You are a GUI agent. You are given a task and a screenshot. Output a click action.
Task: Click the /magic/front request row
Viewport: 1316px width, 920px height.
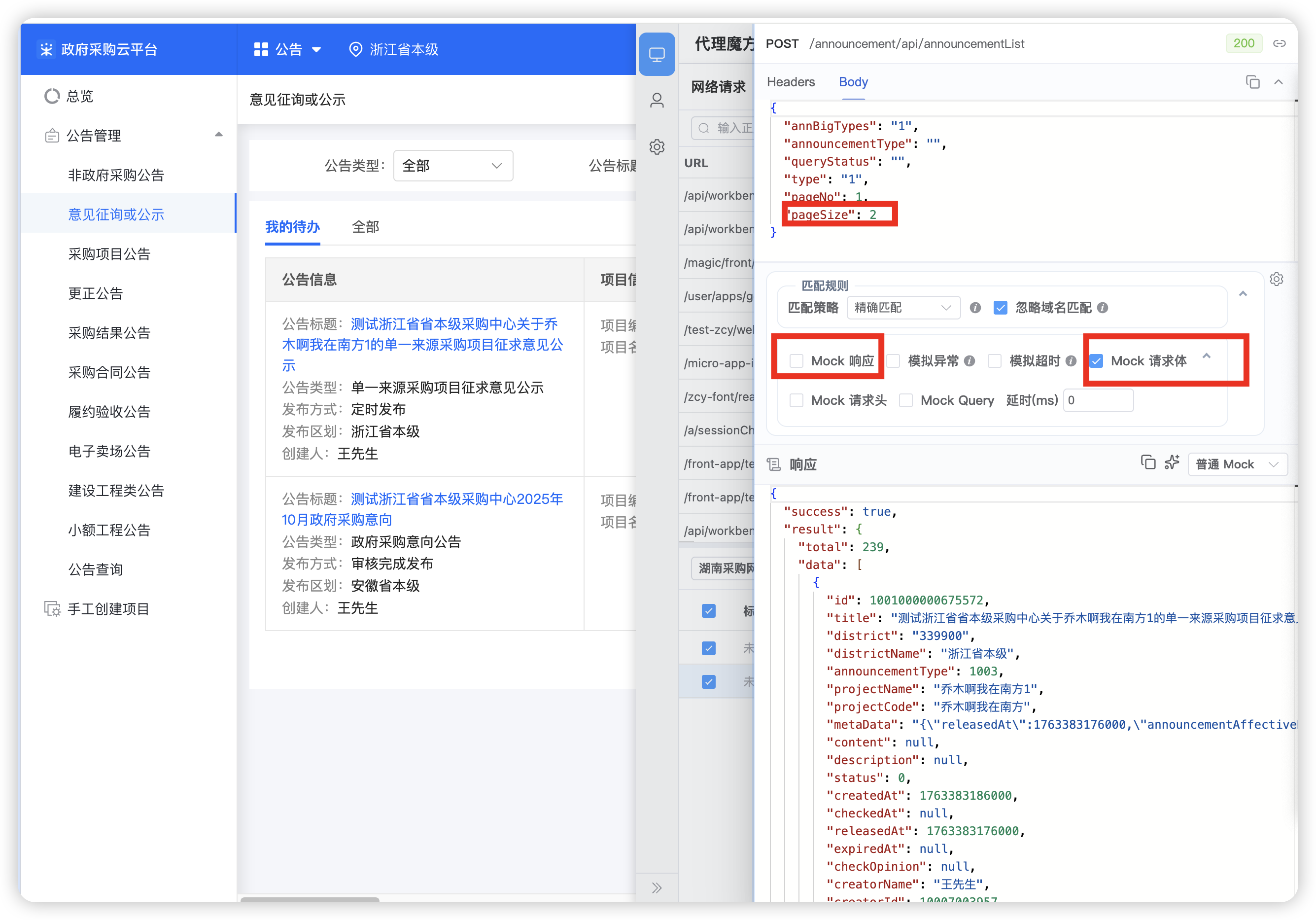pyautogui.click(x=717, y=262)
